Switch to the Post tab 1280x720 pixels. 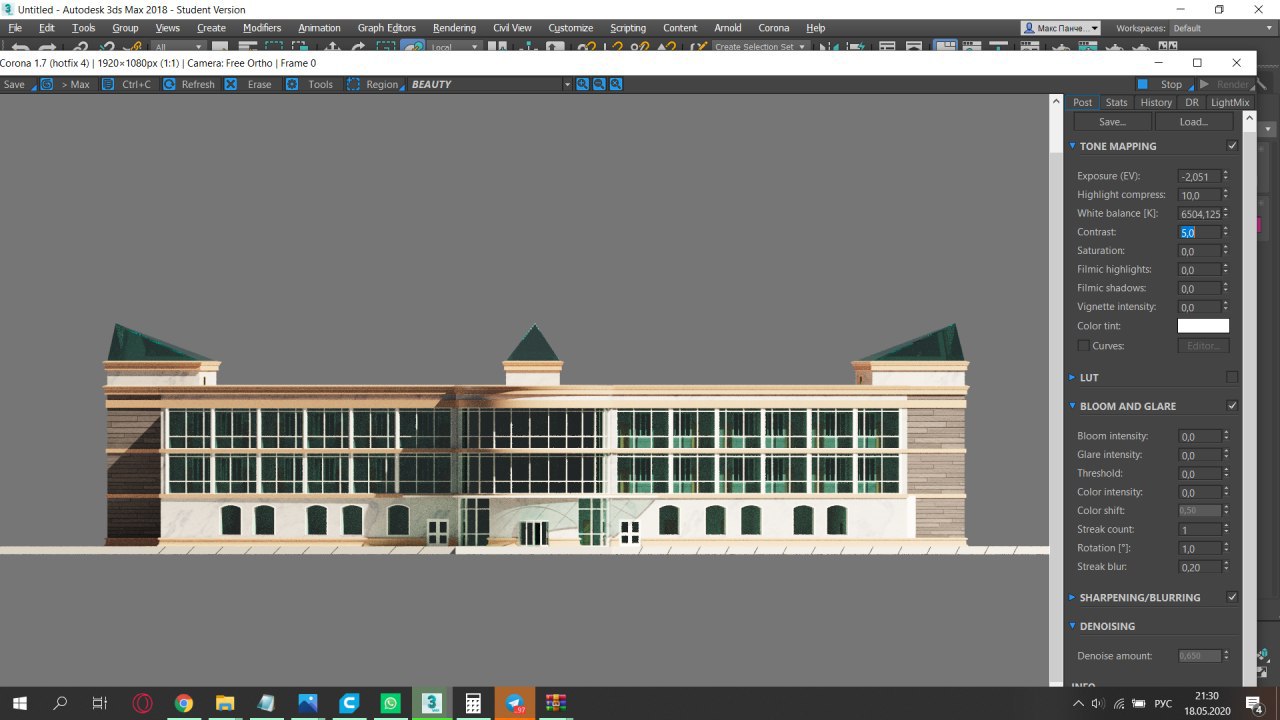(x=1082, y=102)
